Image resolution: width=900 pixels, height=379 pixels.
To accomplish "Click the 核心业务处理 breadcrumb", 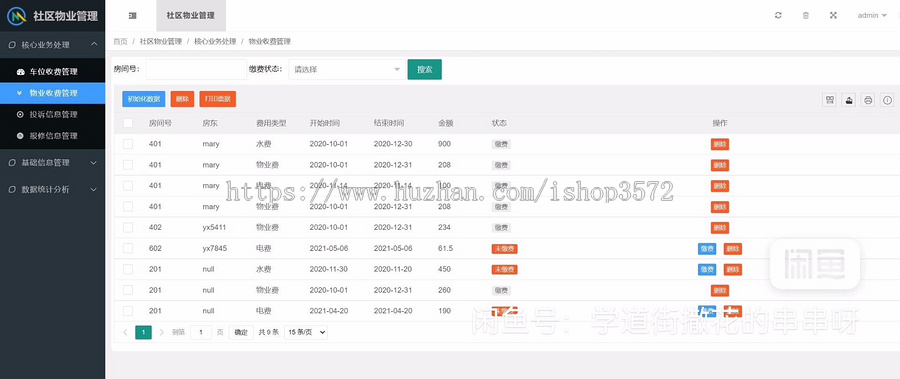I will tap(215, 41).
